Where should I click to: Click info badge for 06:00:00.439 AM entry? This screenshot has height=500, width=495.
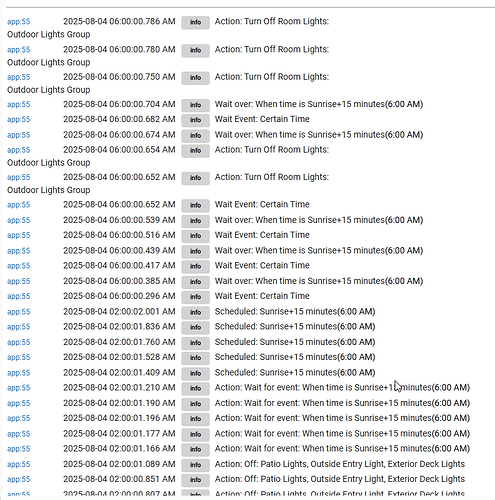point(195,251)
